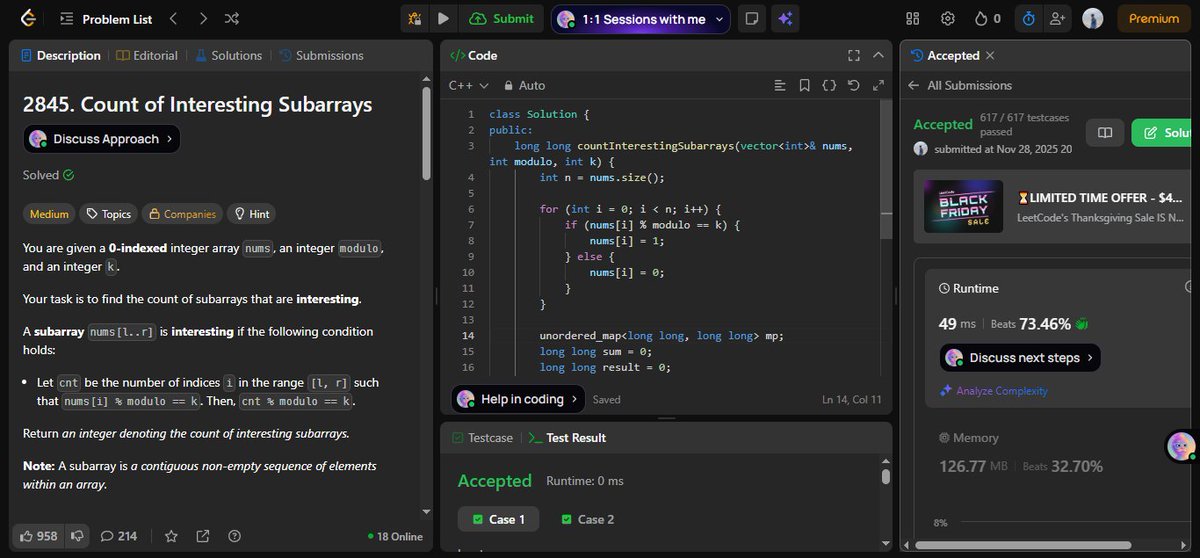Open settings gear icon

(x=947, y=18)
